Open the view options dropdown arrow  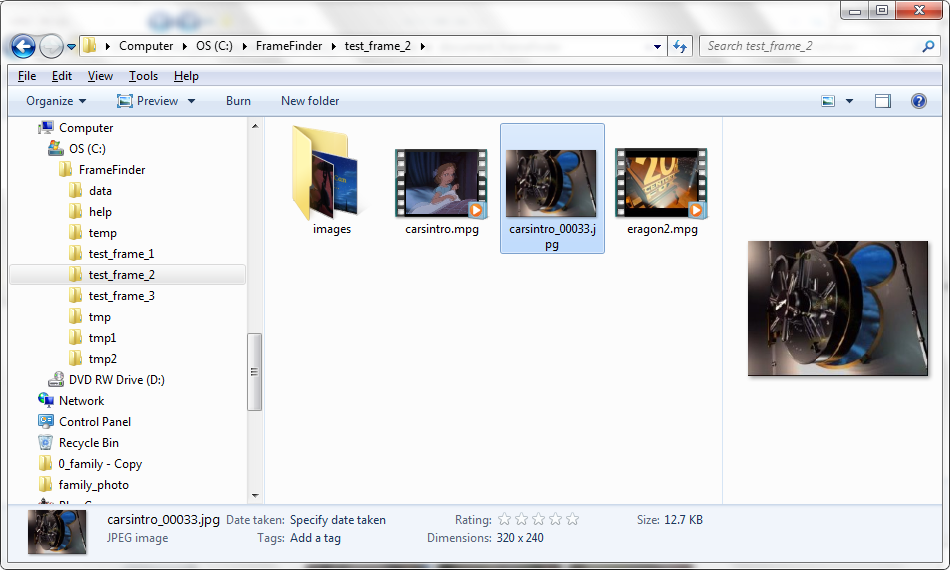[849, 101]
